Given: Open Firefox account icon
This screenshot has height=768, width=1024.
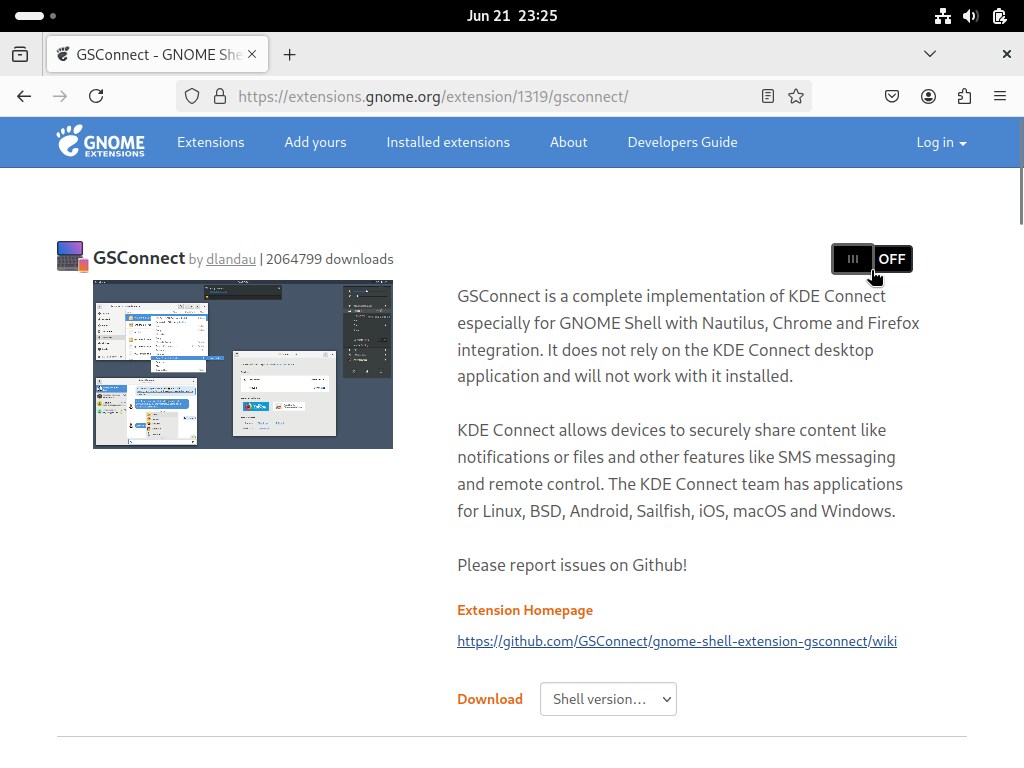Looking at the screenshot, I should (x=928, y=97).
